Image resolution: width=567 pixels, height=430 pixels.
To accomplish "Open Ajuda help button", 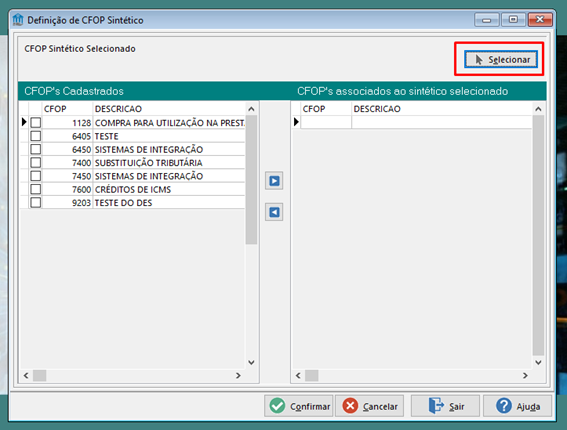I will (517, 406).
